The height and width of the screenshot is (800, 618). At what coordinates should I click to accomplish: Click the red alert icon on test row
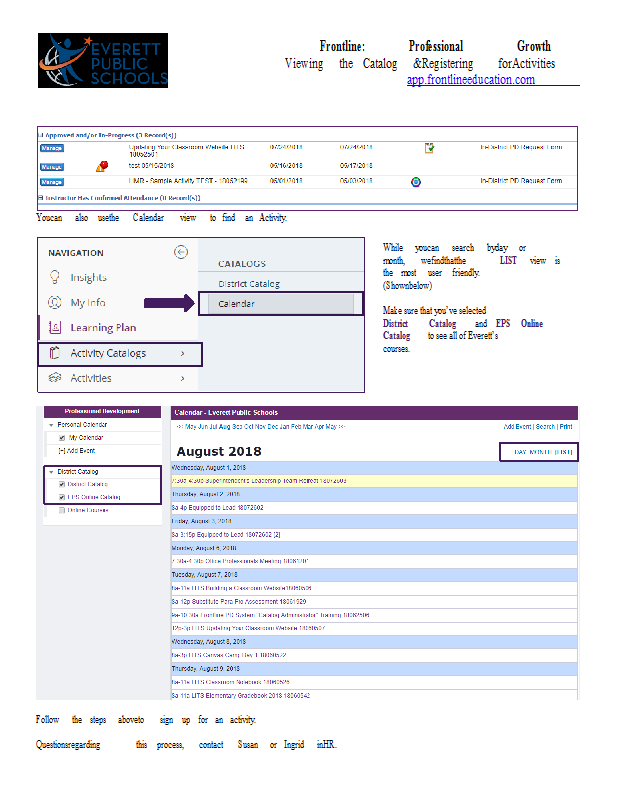102,166
